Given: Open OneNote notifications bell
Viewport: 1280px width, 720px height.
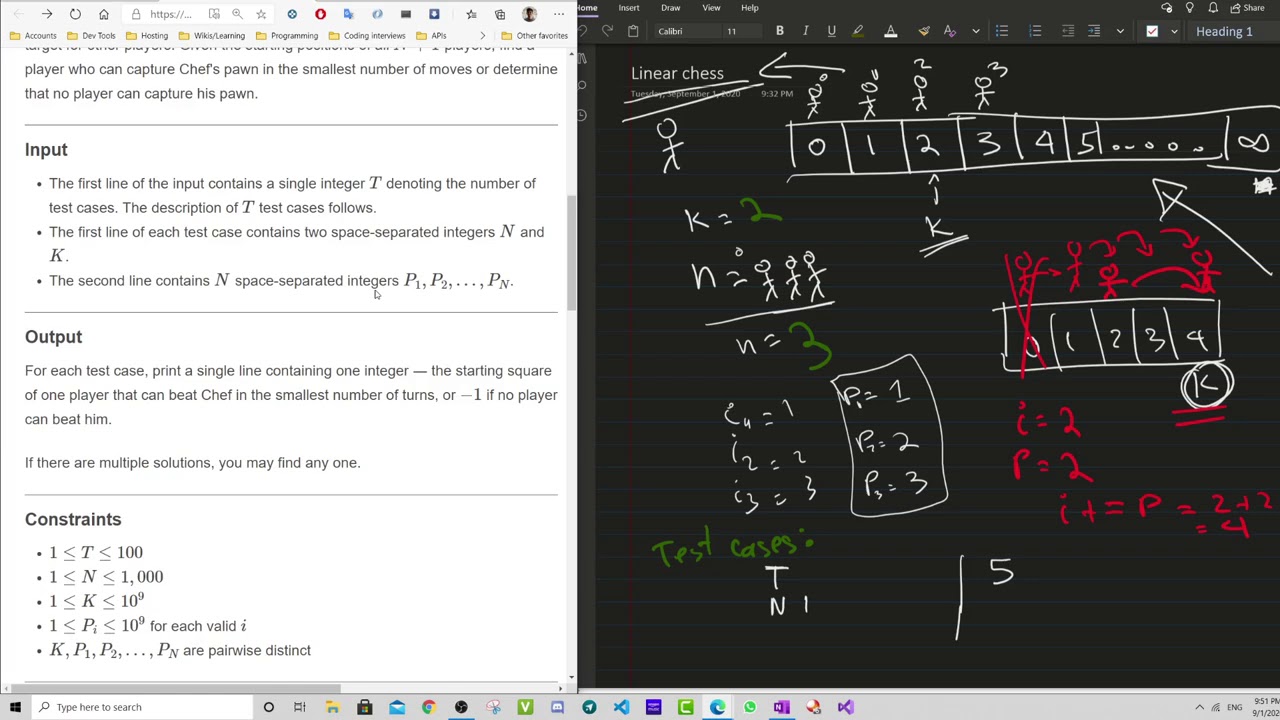Looking at the screenshot, I should click(1212, 8).
